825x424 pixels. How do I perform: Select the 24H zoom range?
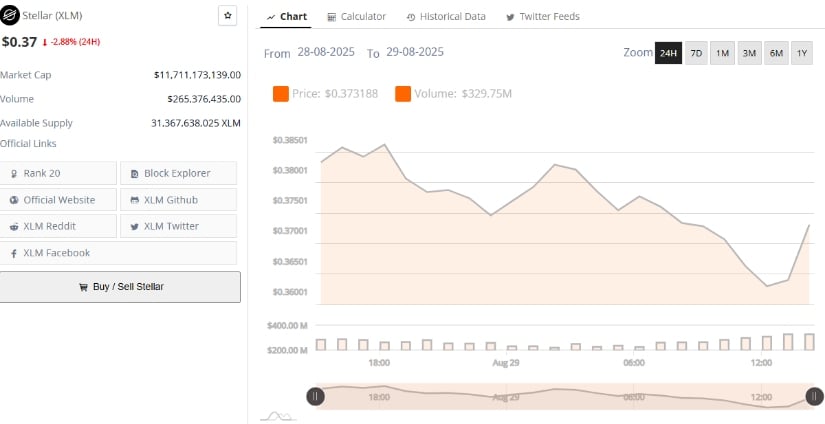pos(668,53)
